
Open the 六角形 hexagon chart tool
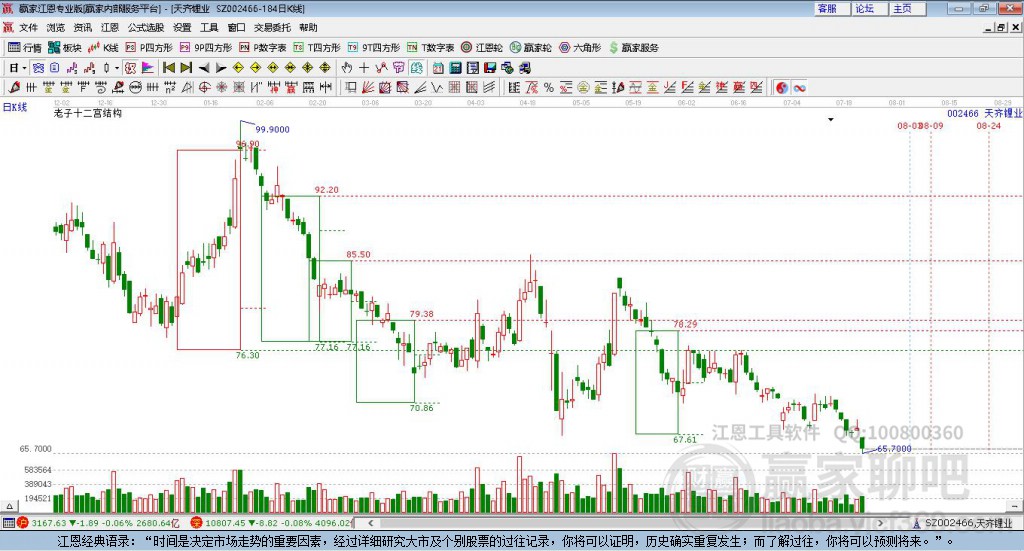[x=580, y=48]
